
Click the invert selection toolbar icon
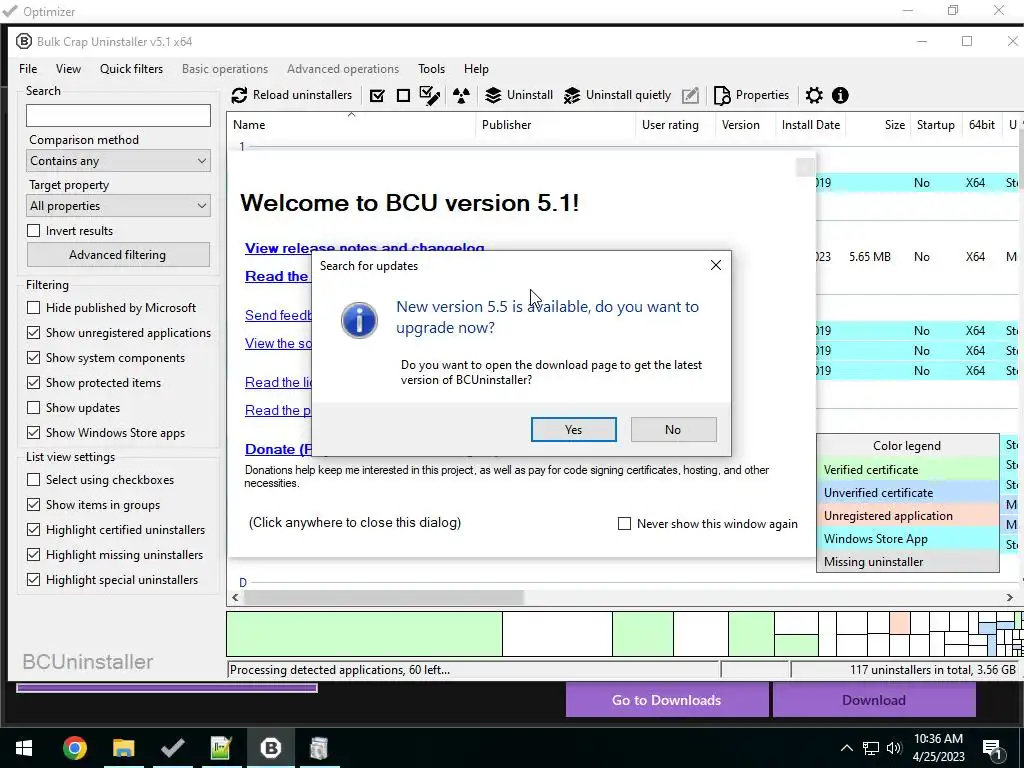[x=430, y=95]
